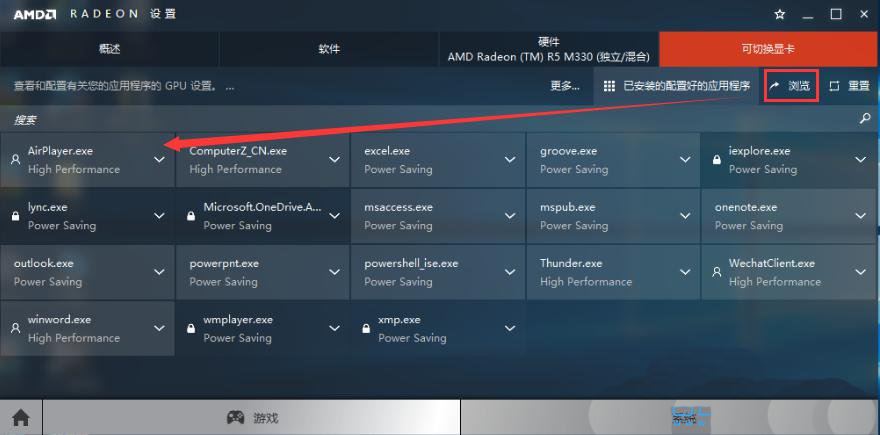This screenshot has width=880, height=435.
Task: Click the lock icon on lync.exe tile
Action: click(x=16, y=216)
